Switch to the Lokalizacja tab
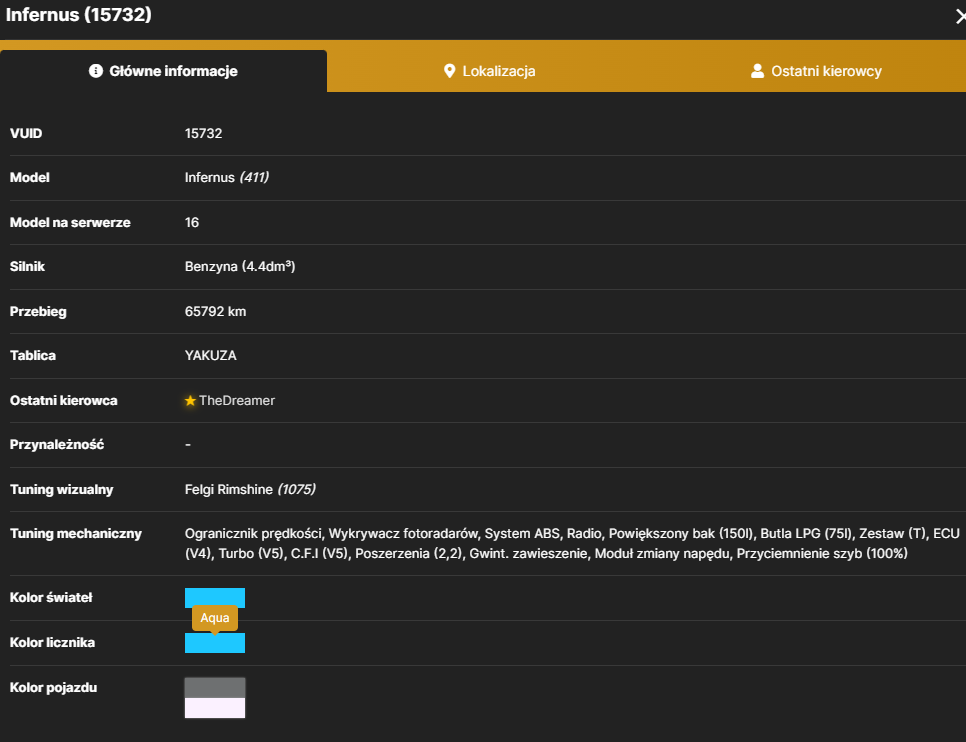This screenshot has height=742, width=966. (490, 71)
